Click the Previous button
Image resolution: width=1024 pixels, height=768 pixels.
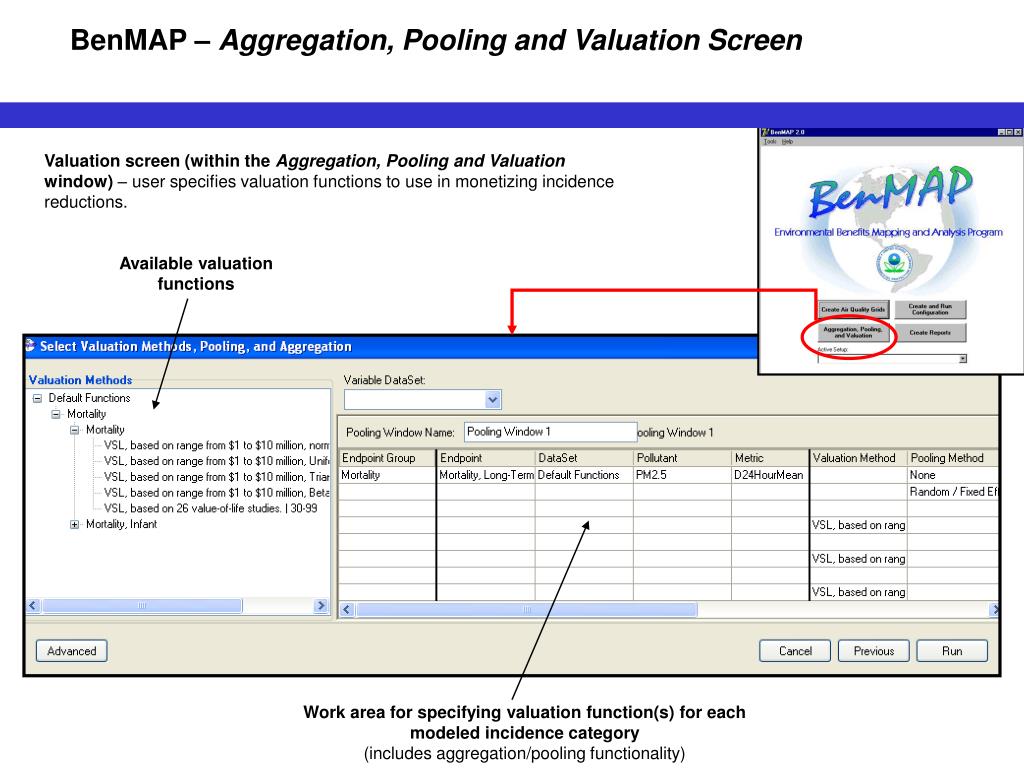[x=874, y=651]
